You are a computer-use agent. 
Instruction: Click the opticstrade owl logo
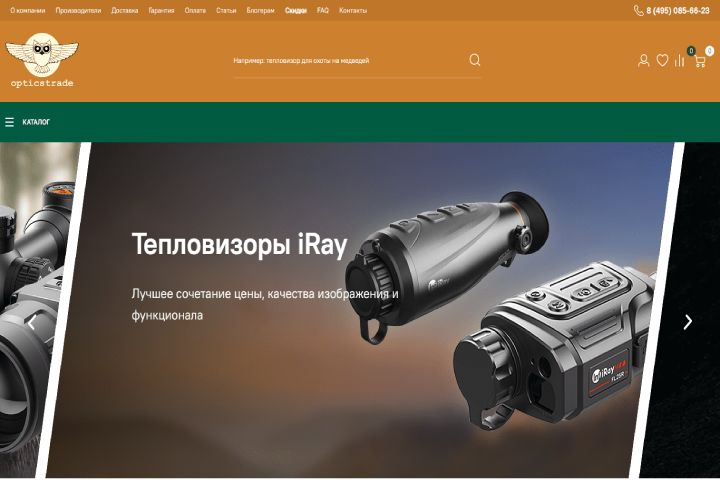click(42, 60)
